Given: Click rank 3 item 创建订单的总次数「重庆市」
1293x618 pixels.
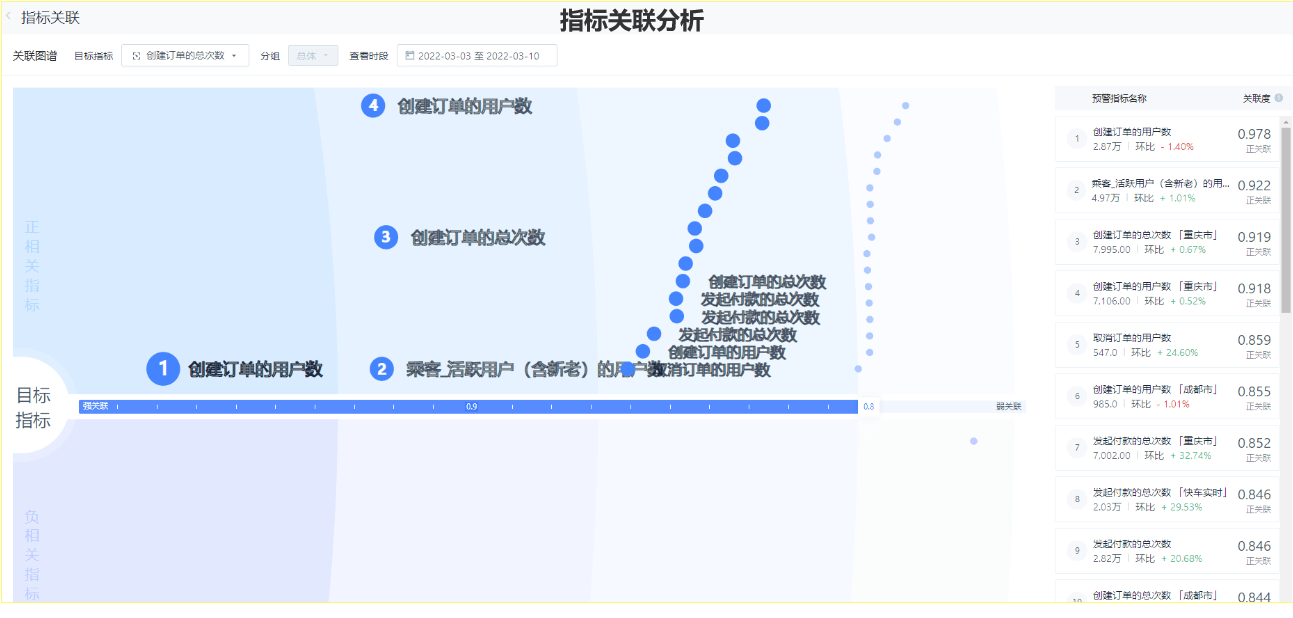Looking at the screenshot, I should 1166,242.
